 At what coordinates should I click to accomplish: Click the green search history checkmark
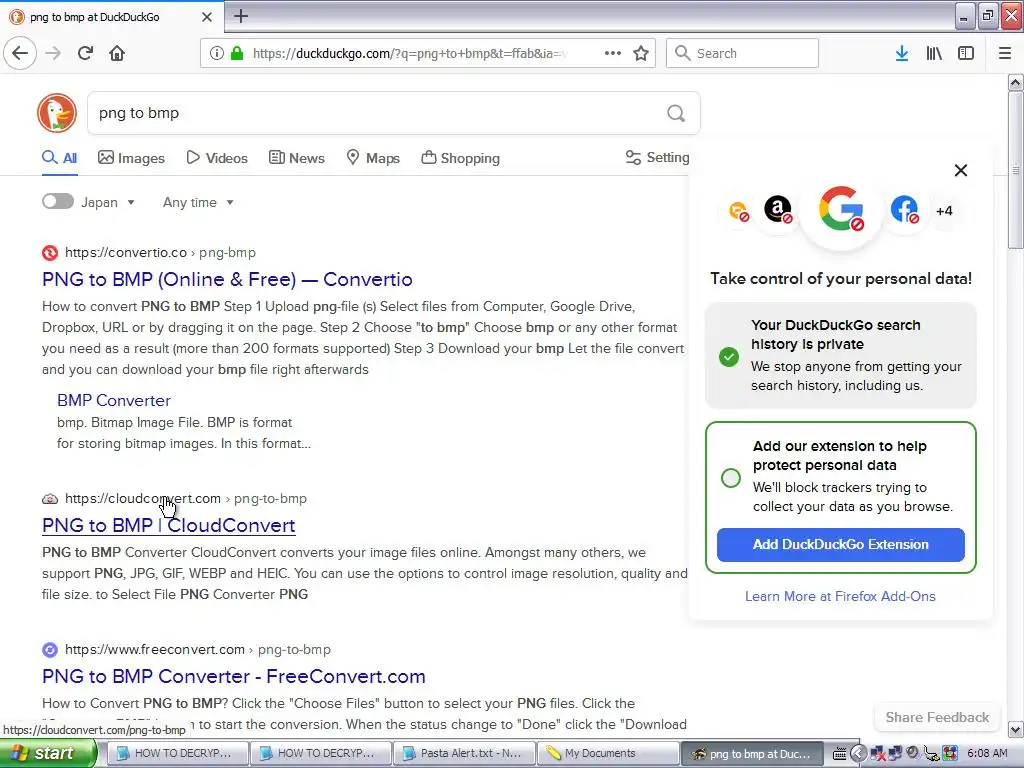pyautogui.click(x=729, y=357)
